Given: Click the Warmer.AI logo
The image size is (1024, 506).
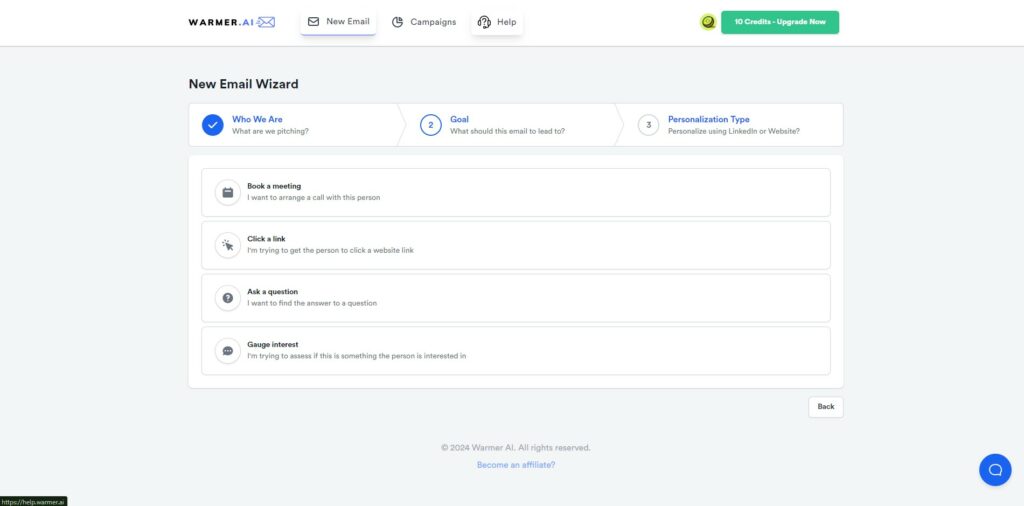Looking at the screenshot, I should coord(231,22).
